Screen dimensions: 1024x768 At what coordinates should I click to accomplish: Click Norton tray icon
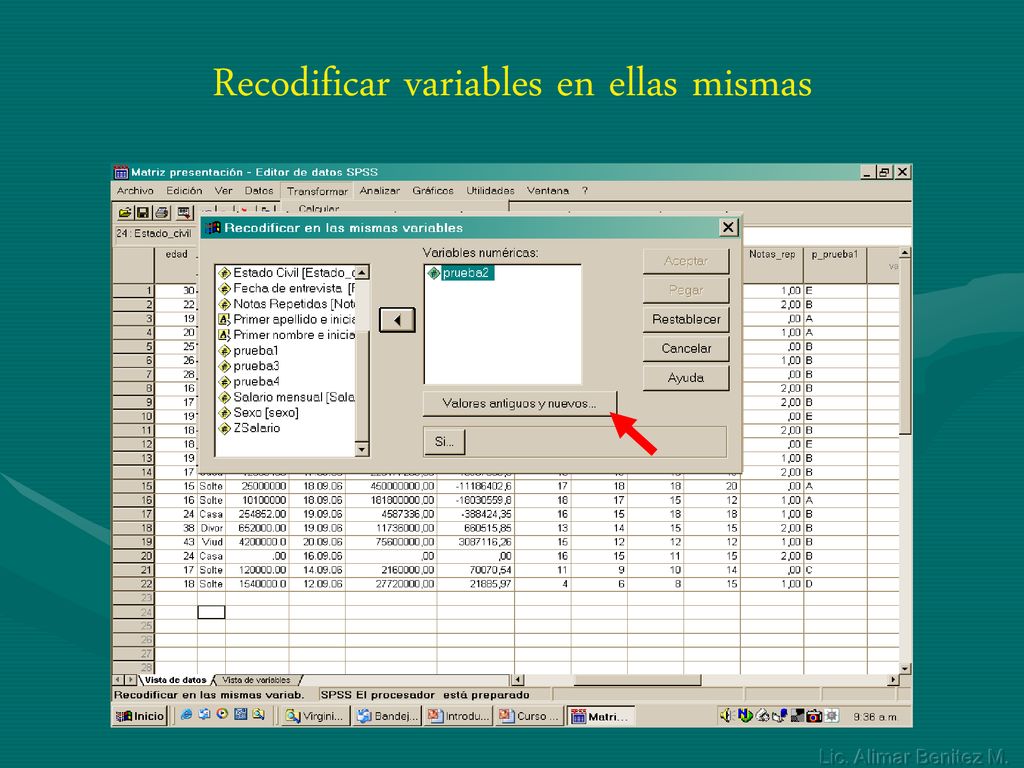pyautogui.click(x=744, y=716)
